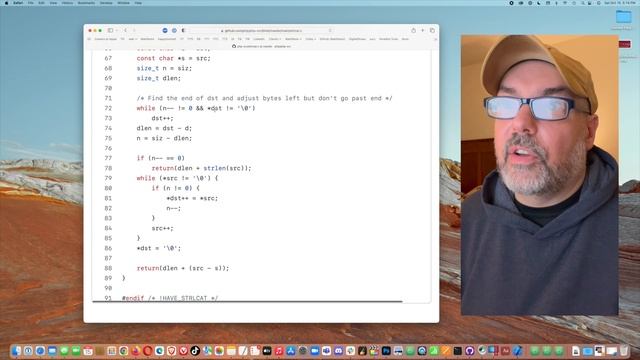This screenshot has height=360, width=640.
Task: Open Terminal from the Dock
Action: tap(458, 351)
